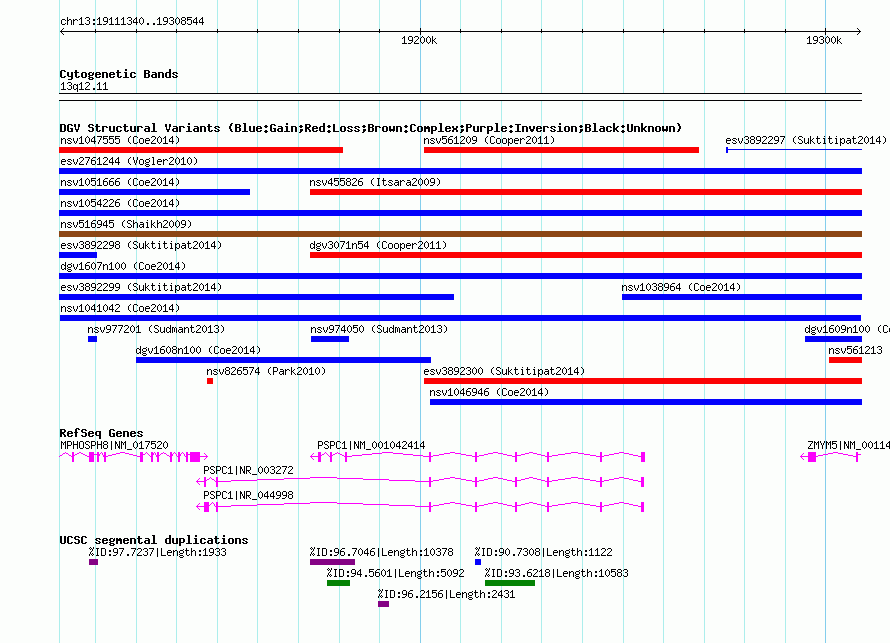The width and height of the screenshot is (890, 643).
Task: Select nsv561209 (Cooper2011) variant label
Action: click(x=489, y=140)
